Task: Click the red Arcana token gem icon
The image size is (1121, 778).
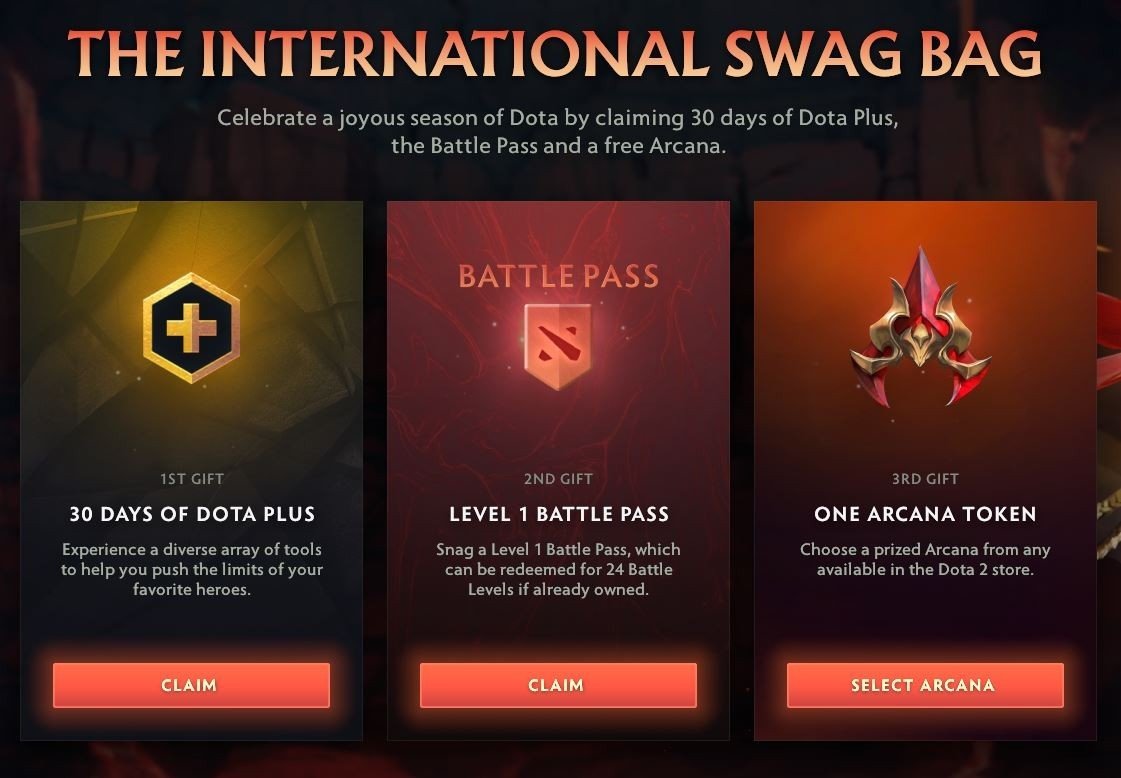Action: pos(920,327)
